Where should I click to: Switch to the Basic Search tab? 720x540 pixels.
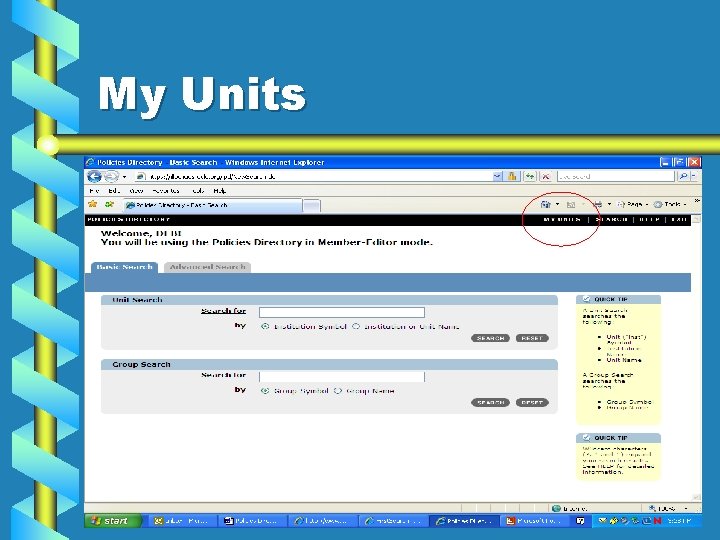pos(124,267)
